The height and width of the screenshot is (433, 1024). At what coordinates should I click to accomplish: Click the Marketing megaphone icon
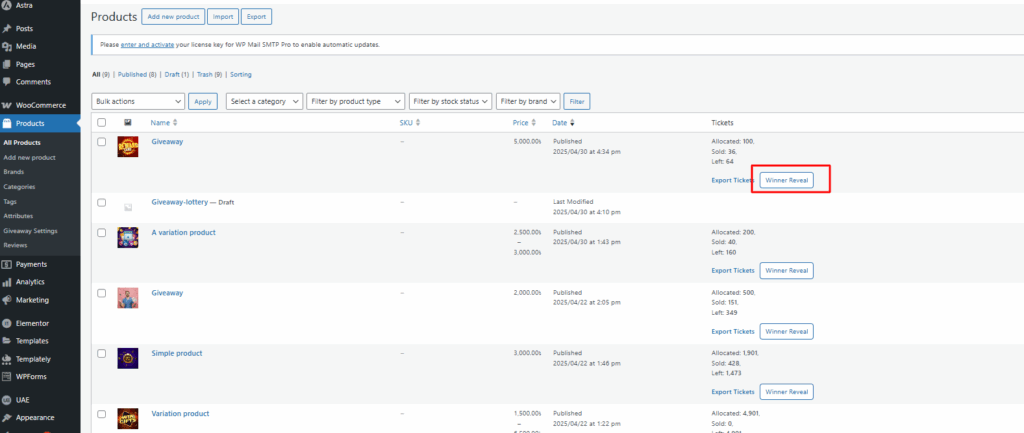7,300
